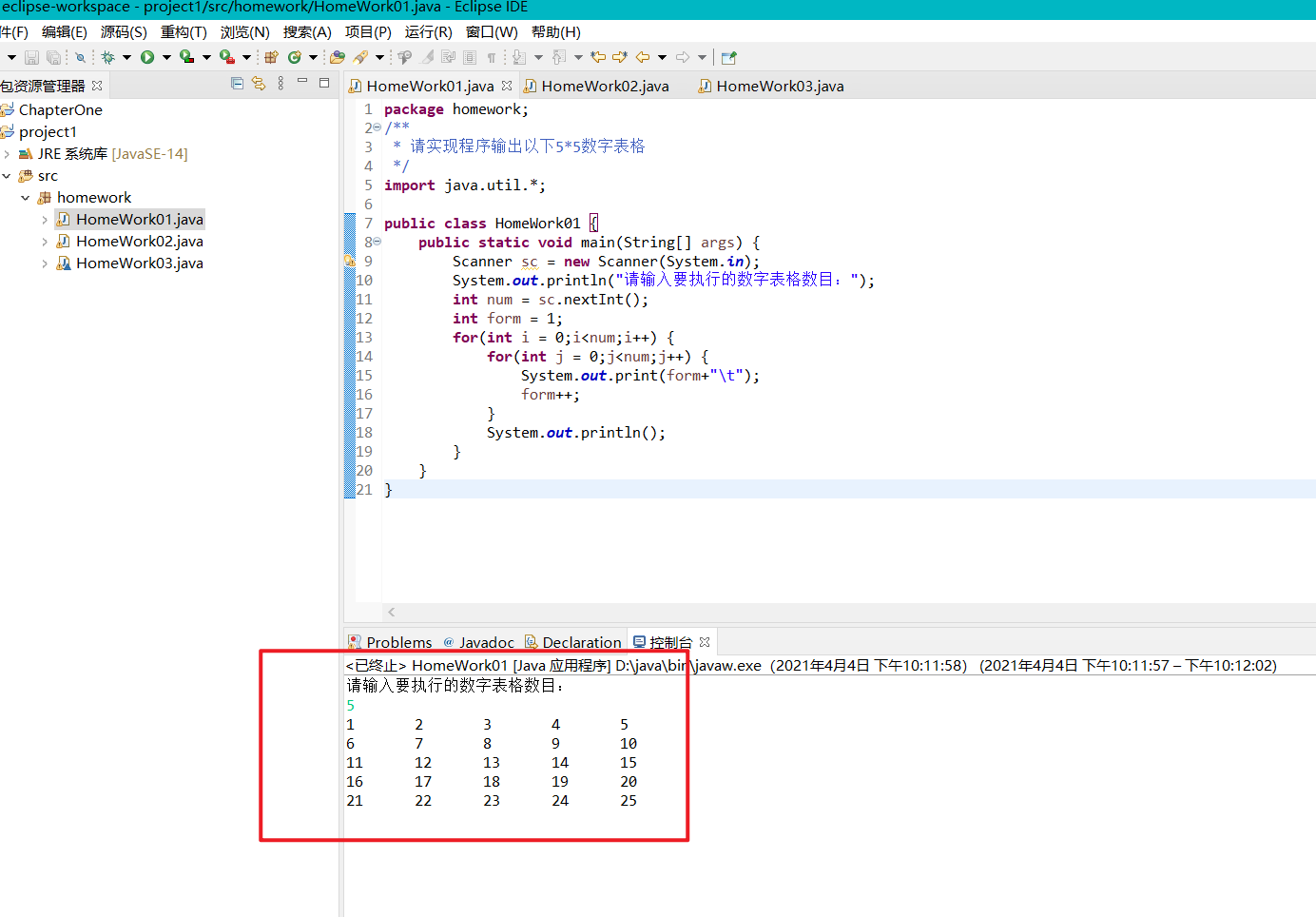Click Collapse All in Package Explorer
This screenshot has width=1316, height=917.
click(237, 84)
